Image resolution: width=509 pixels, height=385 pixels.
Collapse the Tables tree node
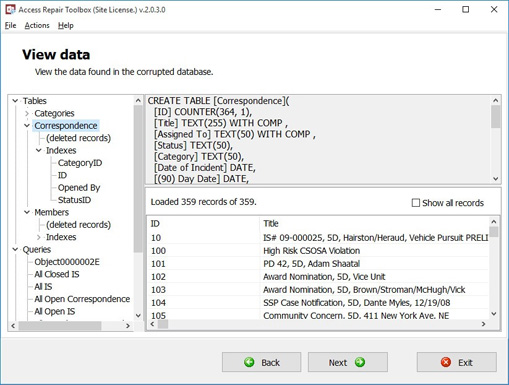click(x=15, y=101)
